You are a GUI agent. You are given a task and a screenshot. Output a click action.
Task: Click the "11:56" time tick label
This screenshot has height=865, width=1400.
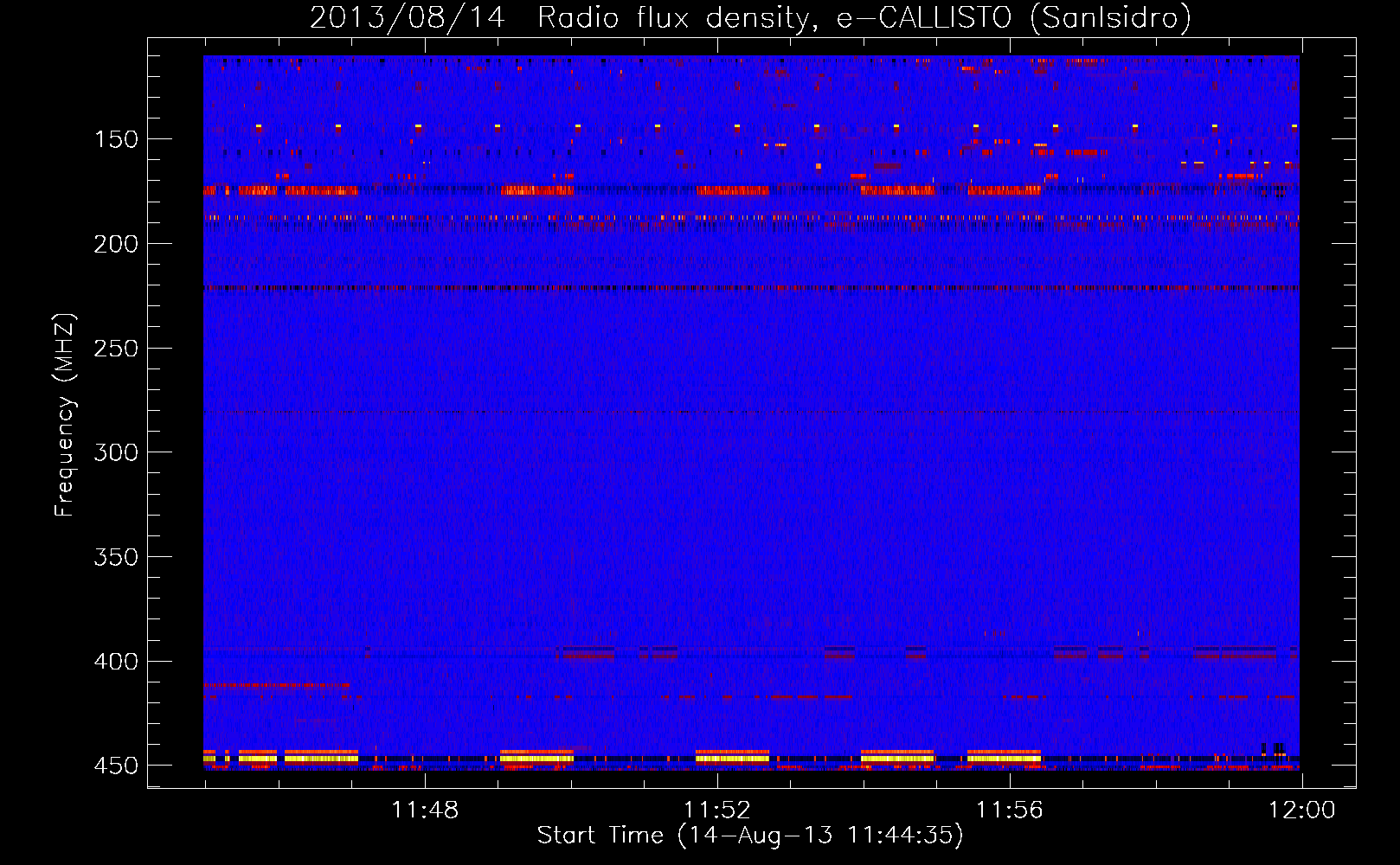tap(1010, 811)
